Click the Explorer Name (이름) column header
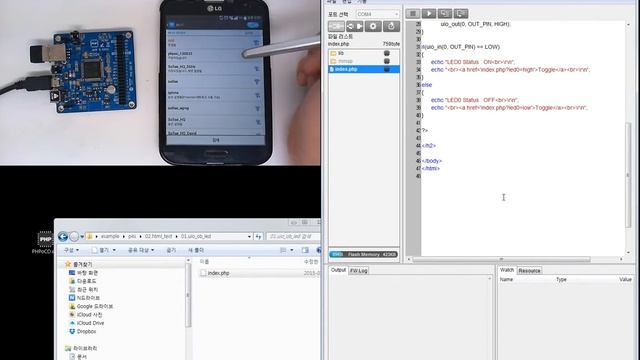The height and width of the screenshot is (360, 640). [x=204, y=262]
